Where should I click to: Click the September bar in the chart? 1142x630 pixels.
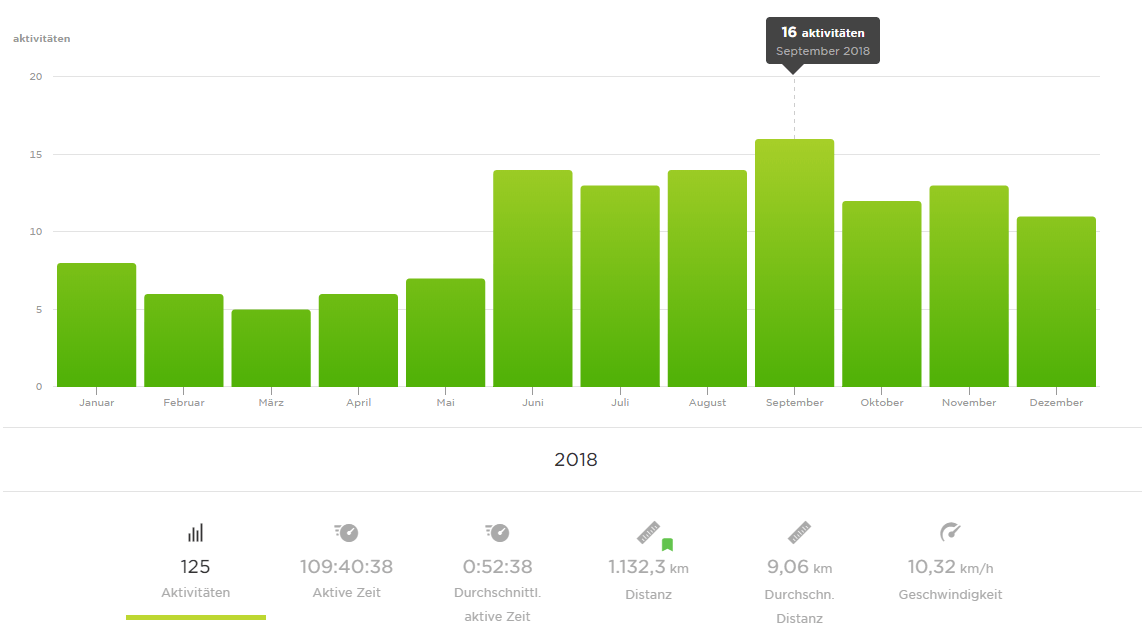pyautogui.click(x=794, y=264)
